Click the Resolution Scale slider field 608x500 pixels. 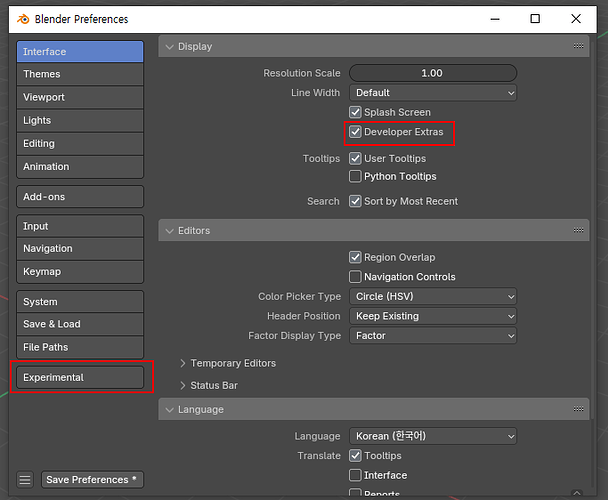(x=433, y=73)
